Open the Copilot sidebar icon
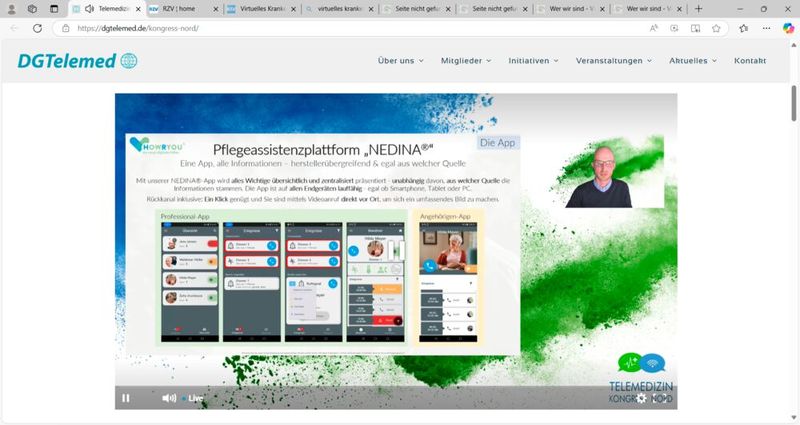This screenshot has height=425, width=800. click(788, 29)
